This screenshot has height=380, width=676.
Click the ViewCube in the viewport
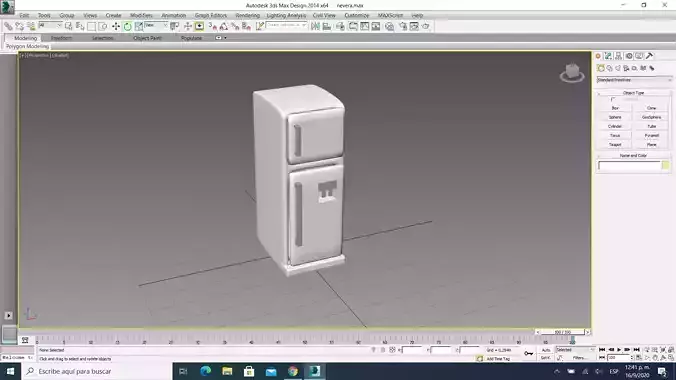coord(572,72)
